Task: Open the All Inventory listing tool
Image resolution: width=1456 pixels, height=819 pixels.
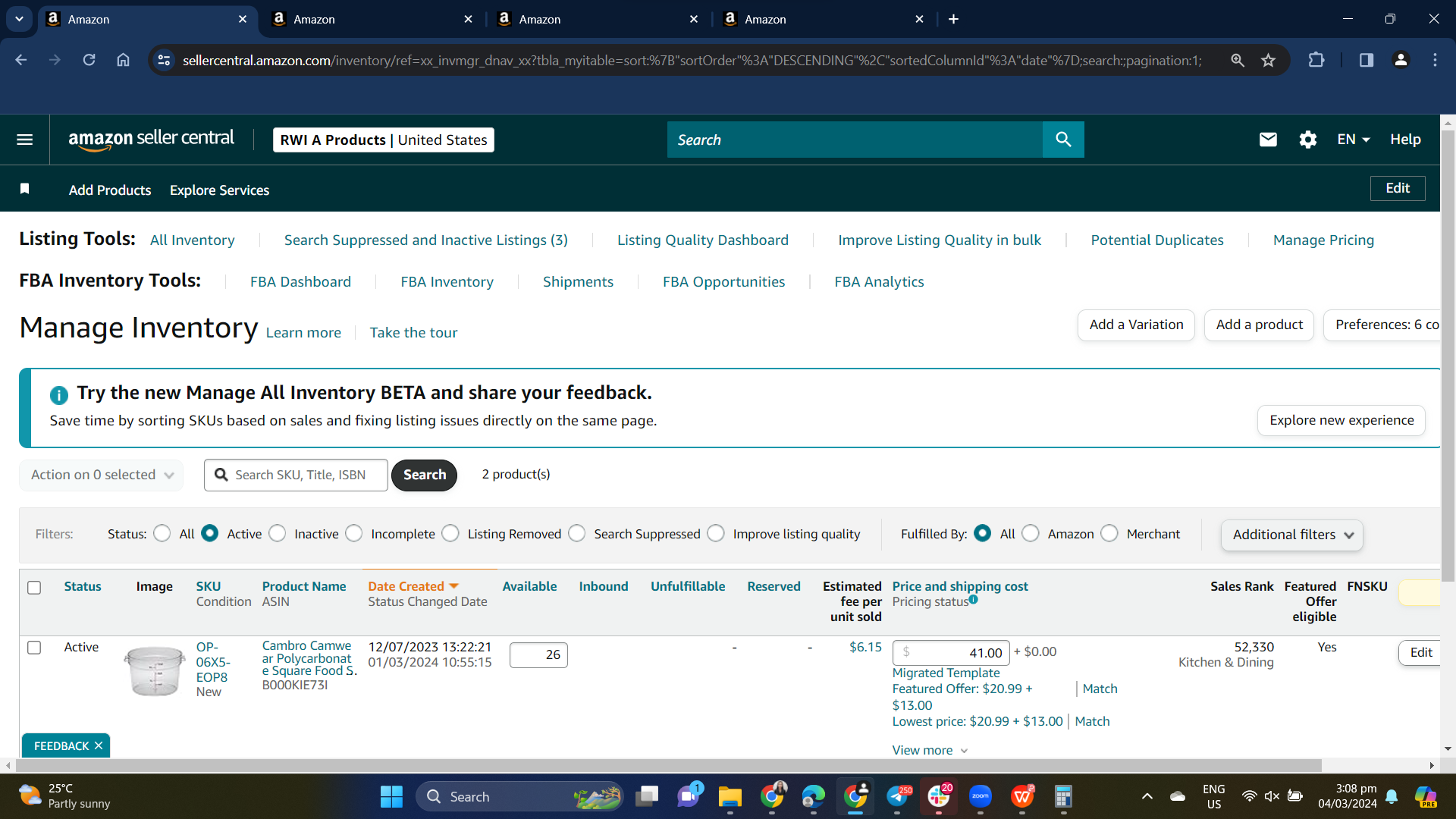Action: 193,240
